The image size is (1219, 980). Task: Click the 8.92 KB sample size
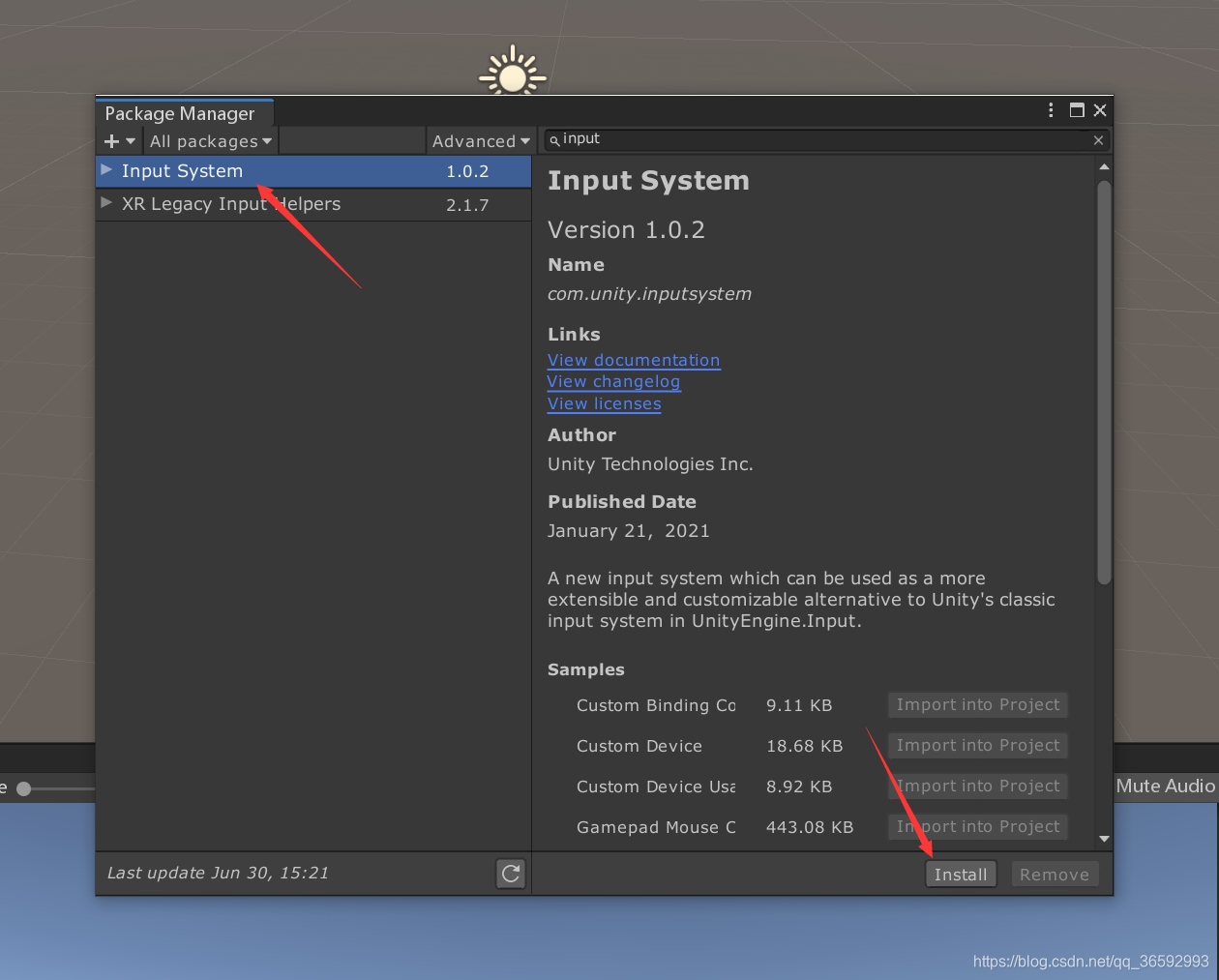pyautogui.click(x=799, y=787)
